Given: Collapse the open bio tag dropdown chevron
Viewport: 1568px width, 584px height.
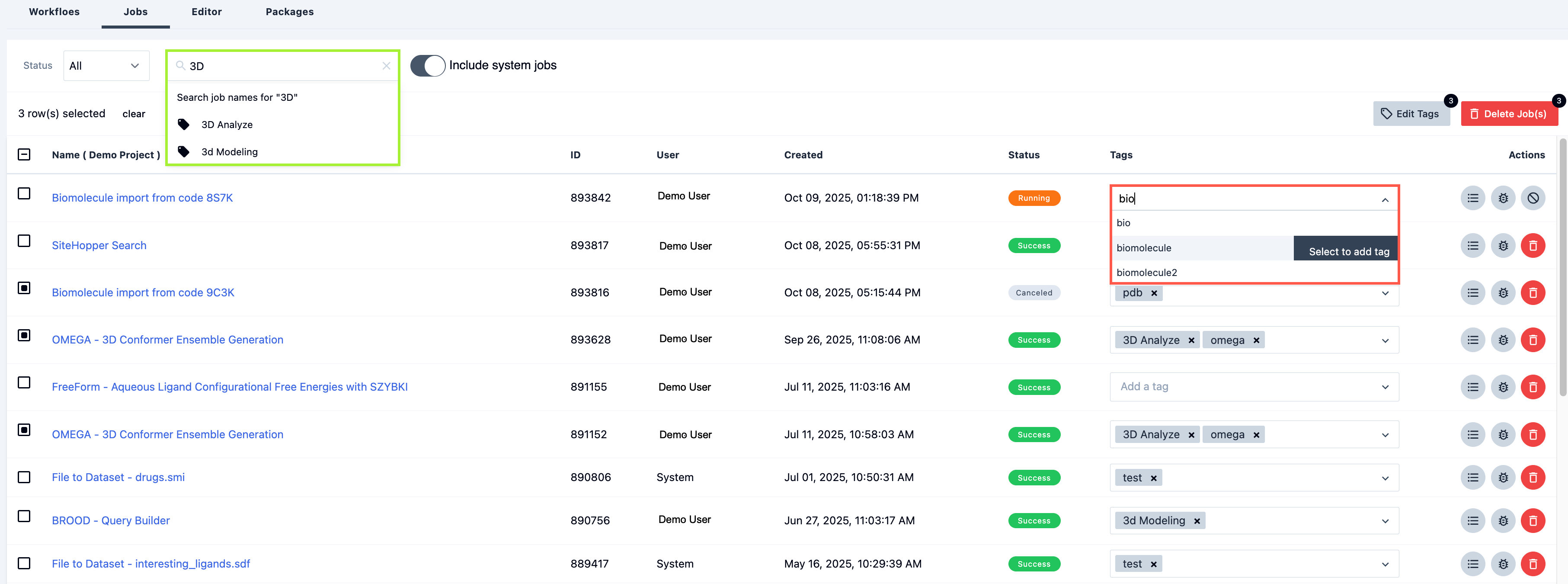Looking at the screenshot, I should 1385,200.
